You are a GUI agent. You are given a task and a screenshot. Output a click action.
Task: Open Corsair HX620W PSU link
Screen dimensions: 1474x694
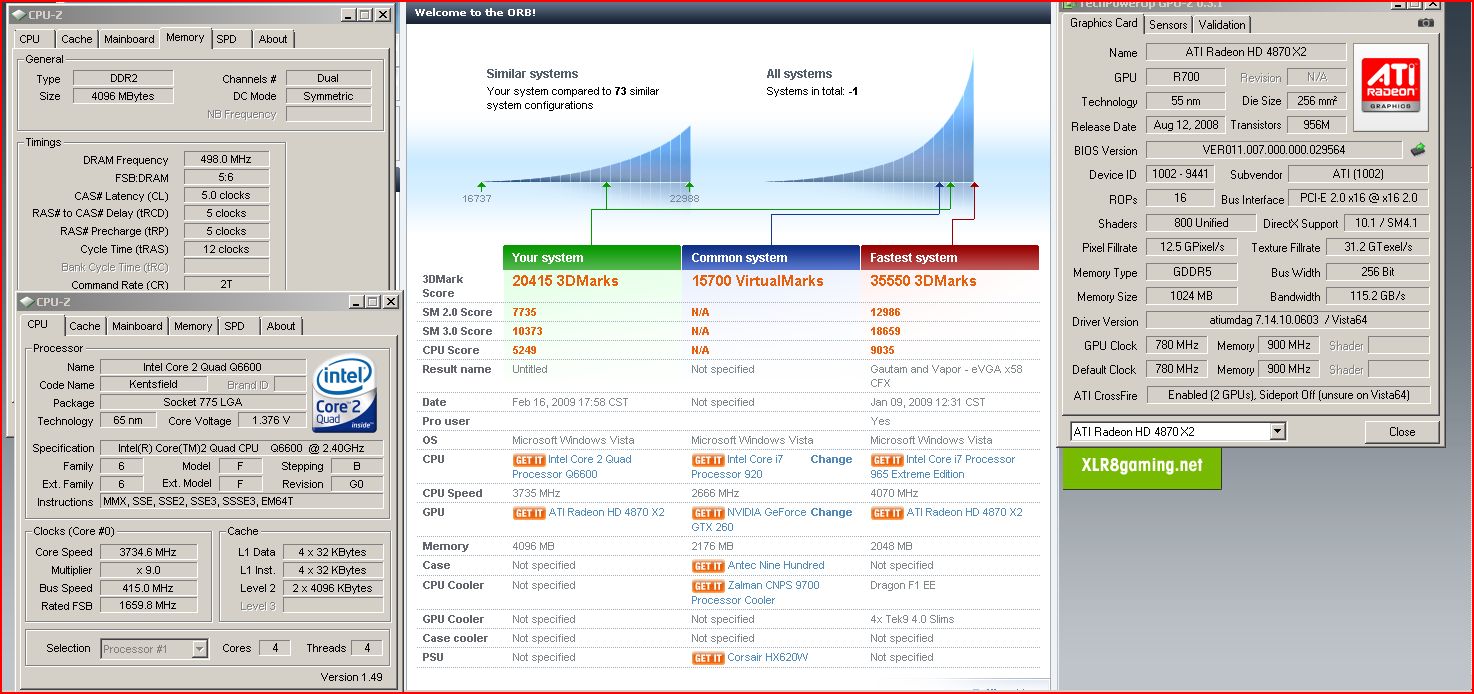coord(768,658)
